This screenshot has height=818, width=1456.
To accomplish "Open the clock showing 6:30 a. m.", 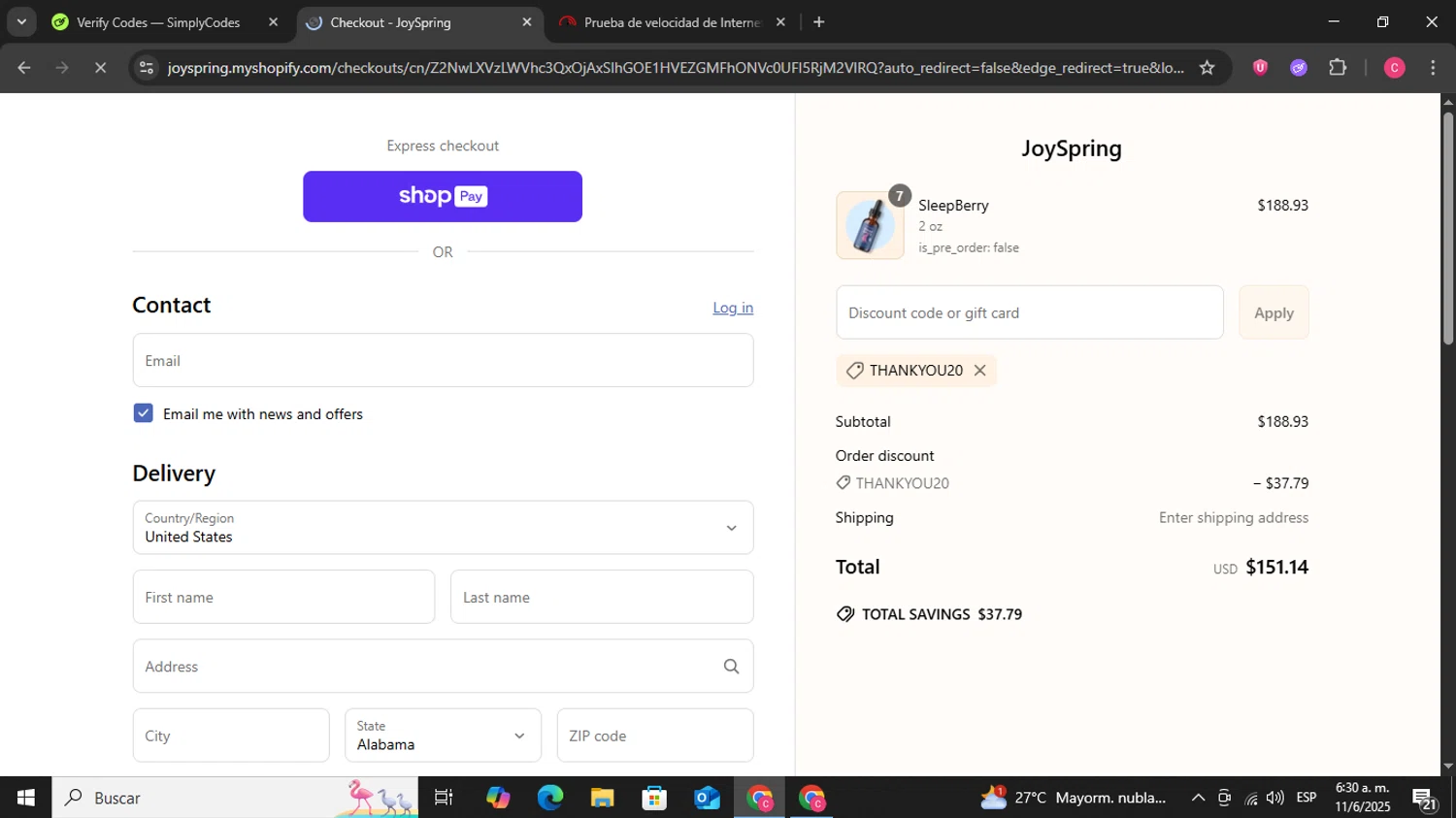I will click(1363, 798).
